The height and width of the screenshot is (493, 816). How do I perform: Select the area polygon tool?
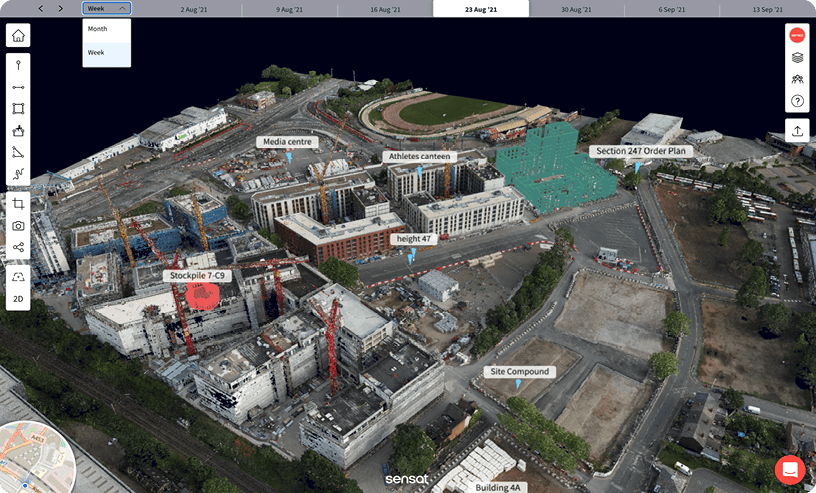[x=18, y=108]
